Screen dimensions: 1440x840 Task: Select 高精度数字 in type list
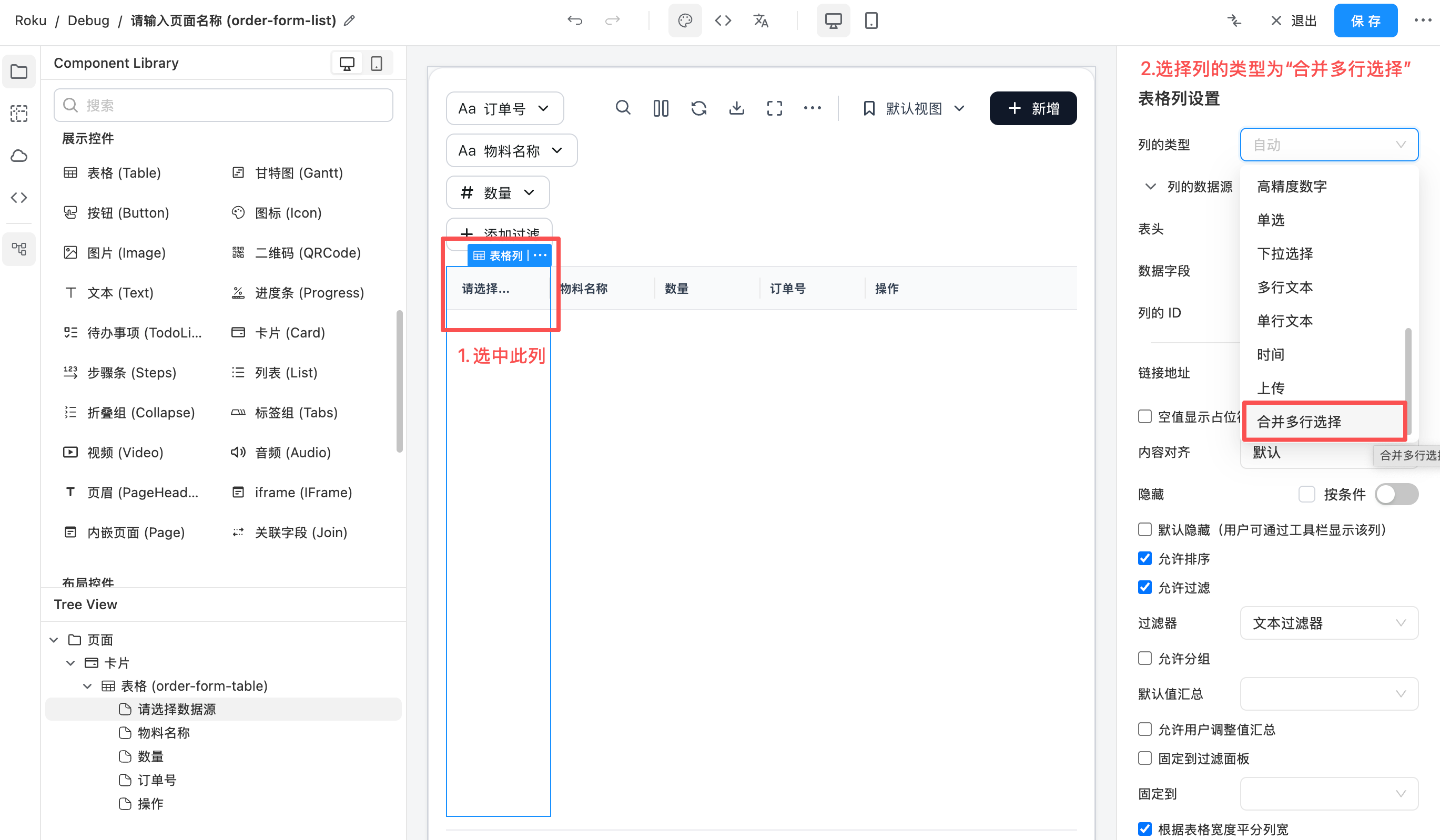click(x=1323, y=186)
